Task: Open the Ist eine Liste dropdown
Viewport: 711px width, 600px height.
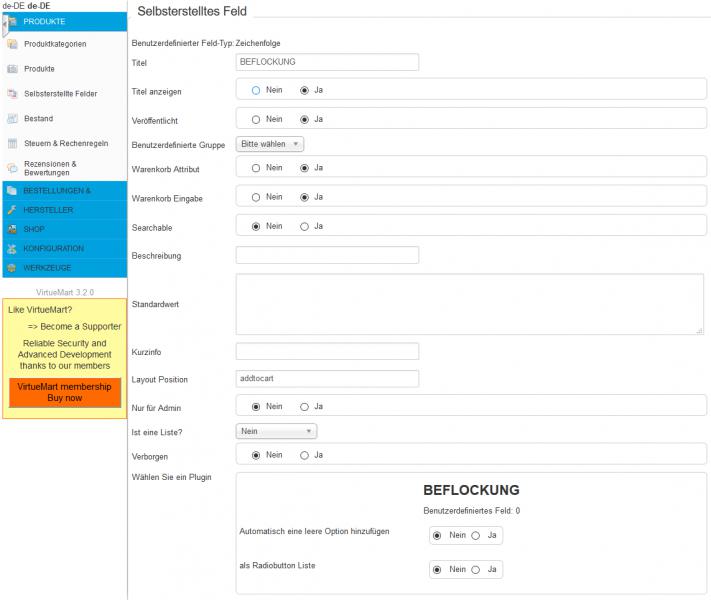Action: click(277, 431)
